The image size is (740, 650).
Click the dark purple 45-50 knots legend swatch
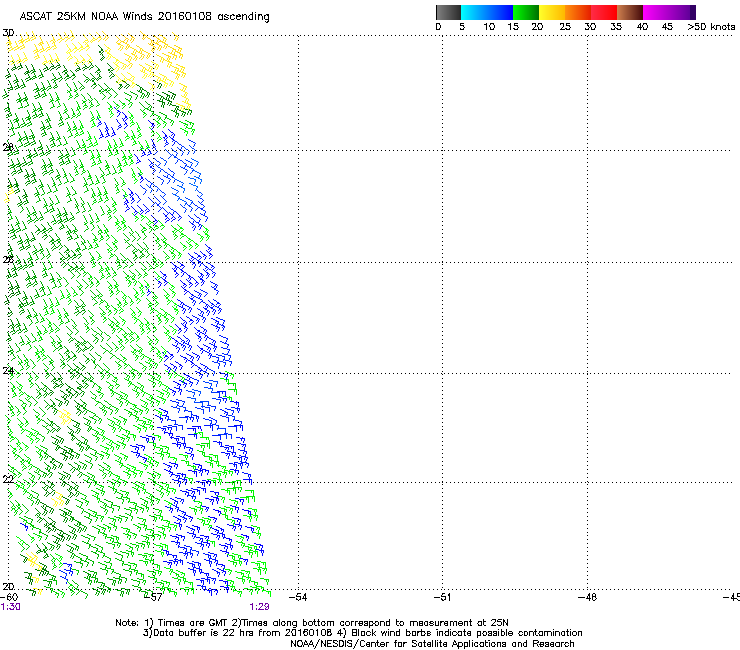682,12
